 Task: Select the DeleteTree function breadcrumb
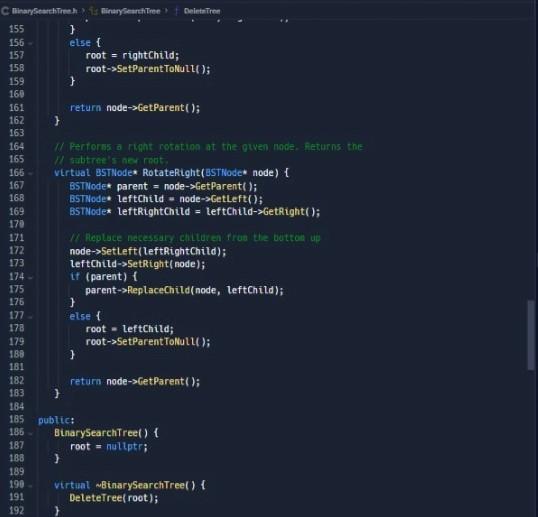[x=202, y=11]
